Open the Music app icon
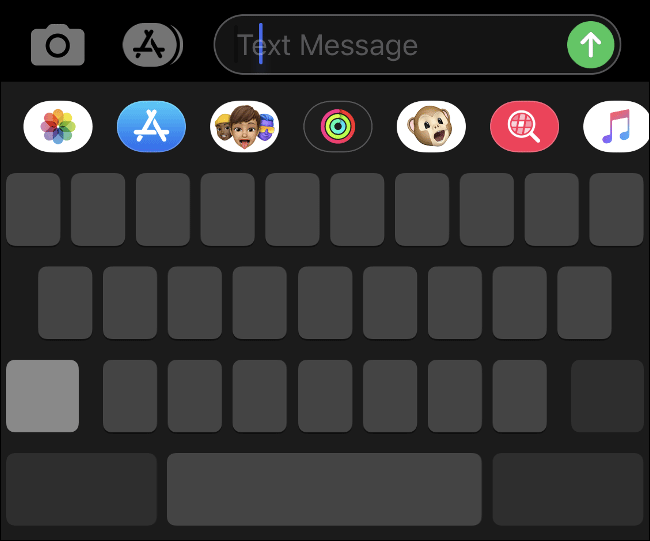This screenshot has width=650, height=541. (616, 126)
